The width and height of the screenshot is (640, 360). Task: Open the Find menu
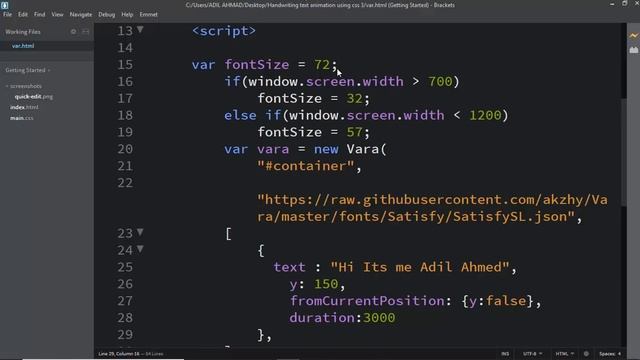coord(40,14)
